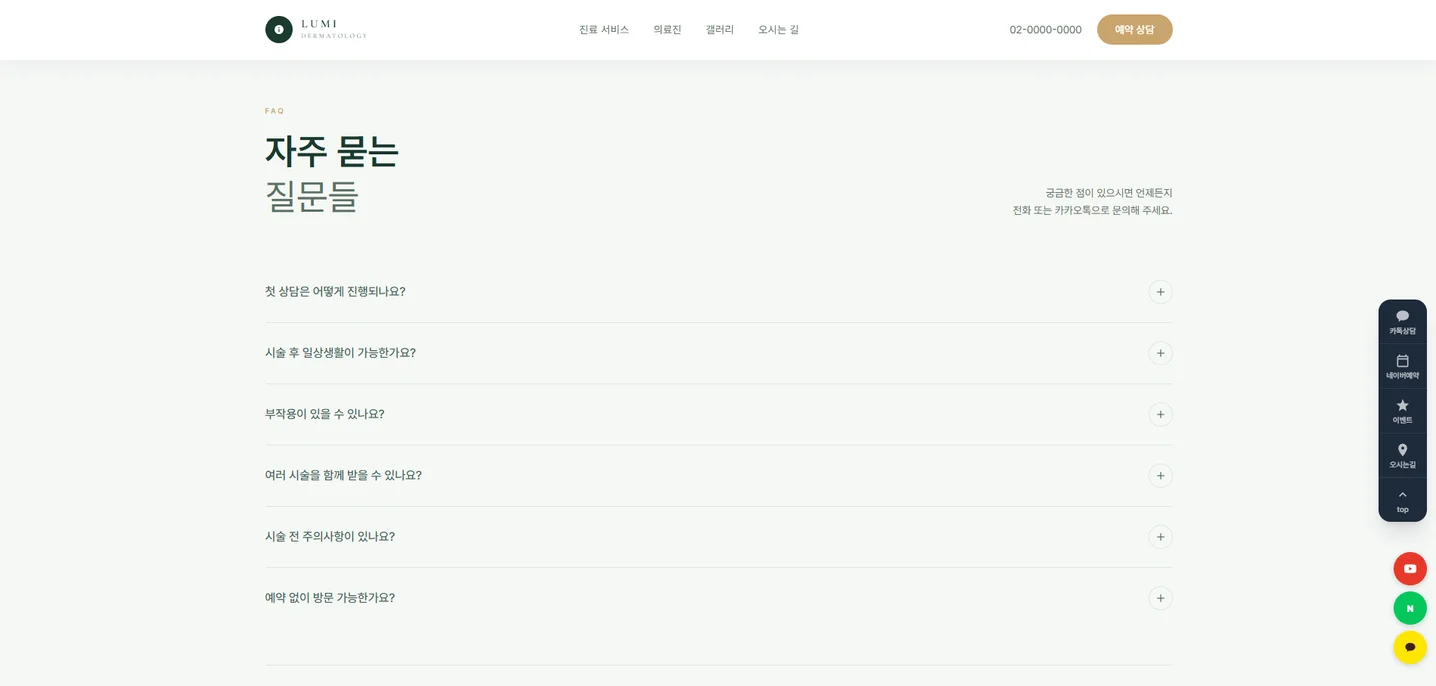This screenshot has width=1436, height=686.
Task: Open the yellow KakaoTalk chat circle button
Action: 1410,647
